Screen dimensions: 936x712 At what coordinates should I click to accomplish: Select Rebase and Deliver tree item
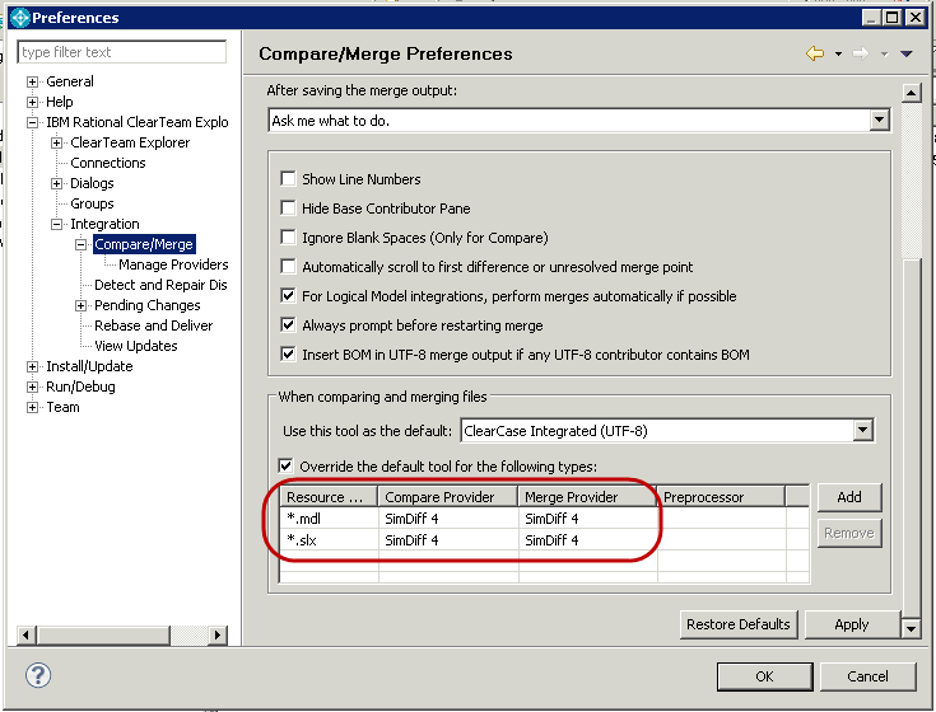point(153,325)
